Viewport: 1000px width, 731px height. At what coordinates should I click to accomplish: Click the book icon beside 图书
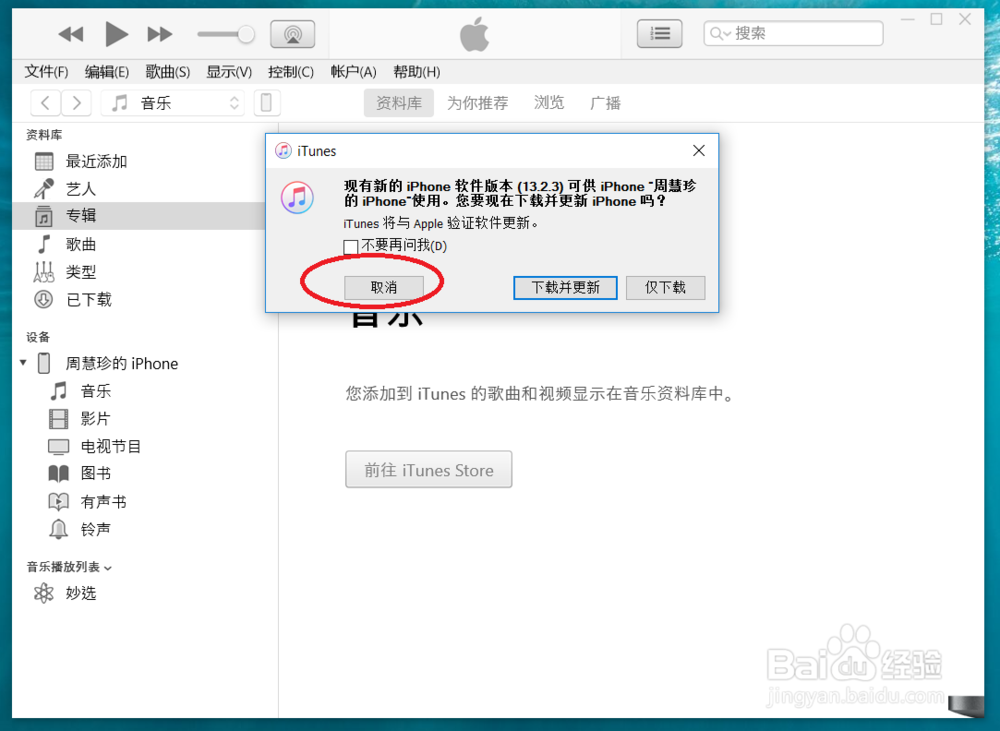coord(59,473)
